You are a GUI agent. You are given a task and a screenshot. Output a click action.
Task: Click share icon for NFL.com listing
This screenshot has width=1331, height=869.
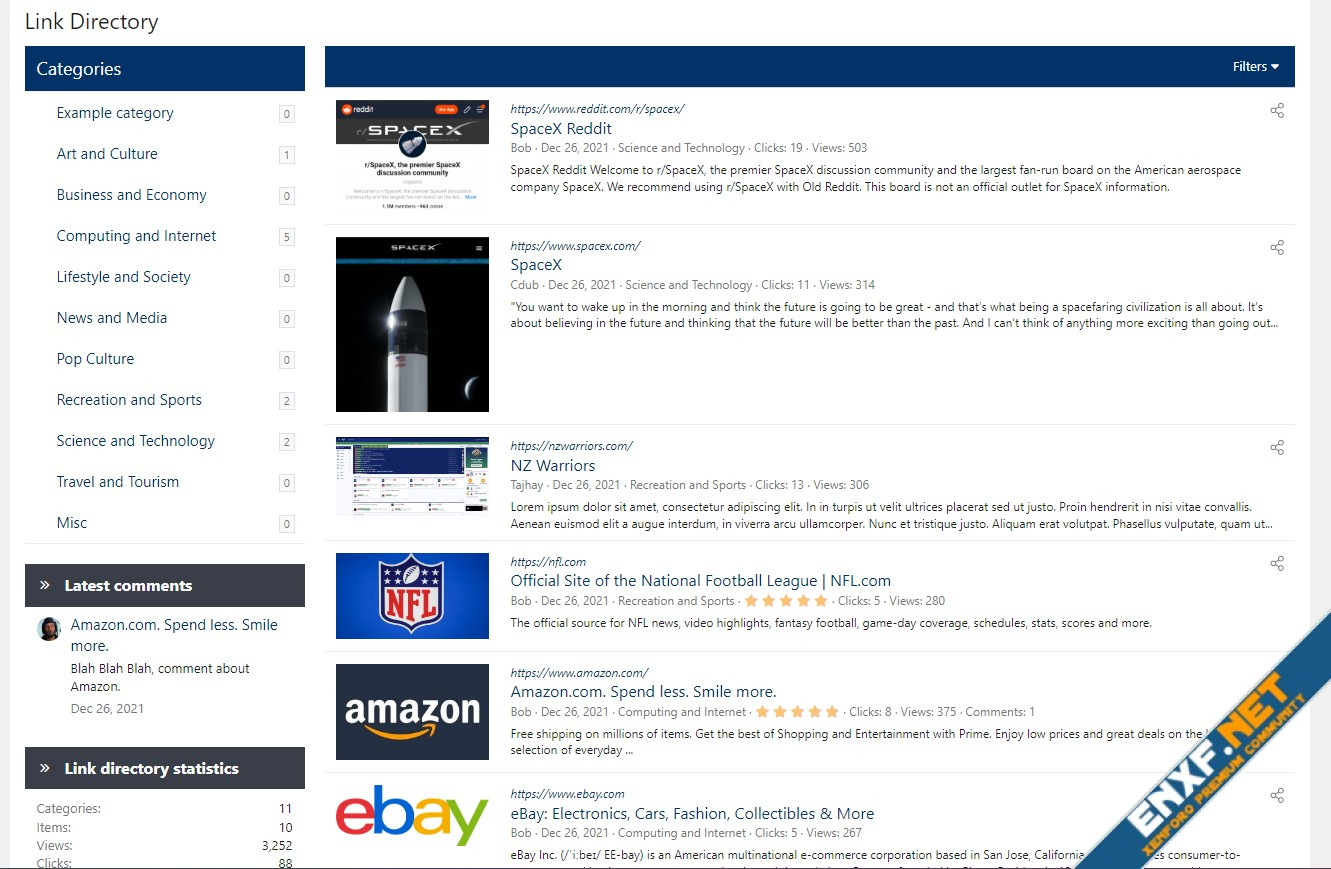pyautogui.click(x=1277, y=563)
